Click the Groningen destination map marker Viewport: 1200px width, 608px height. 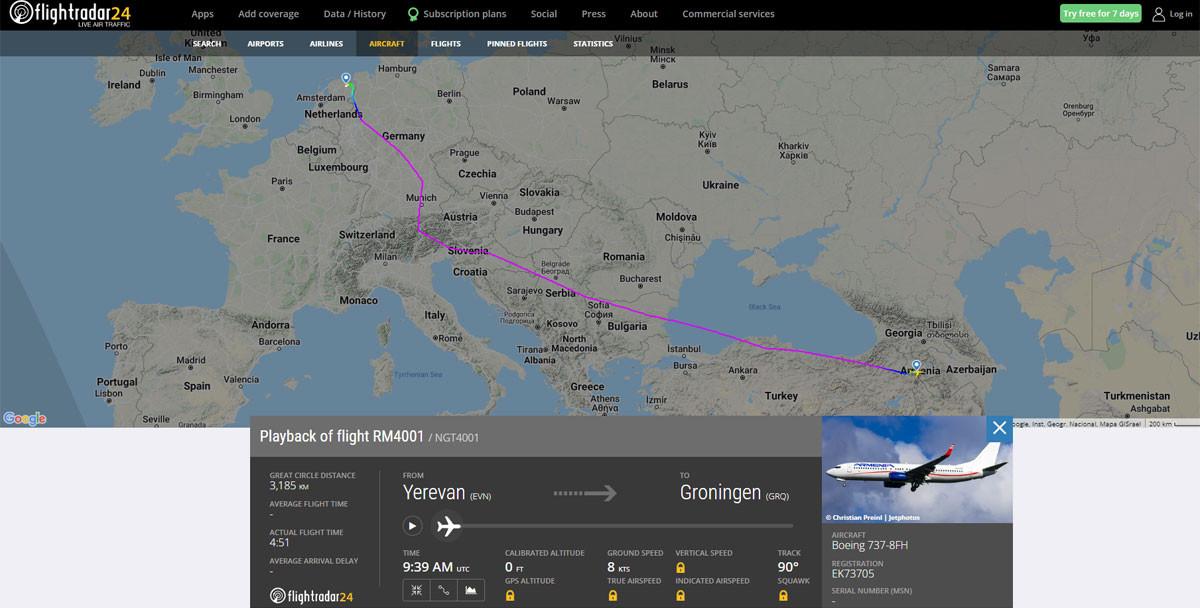[346, 78]
